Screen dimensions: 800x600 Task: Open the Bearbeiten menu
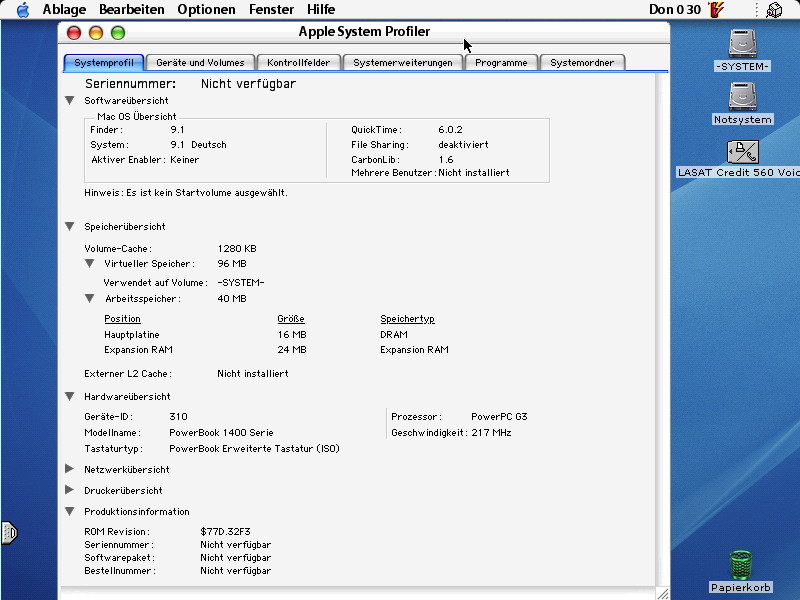pyautogui.click(x=132, y=10)
